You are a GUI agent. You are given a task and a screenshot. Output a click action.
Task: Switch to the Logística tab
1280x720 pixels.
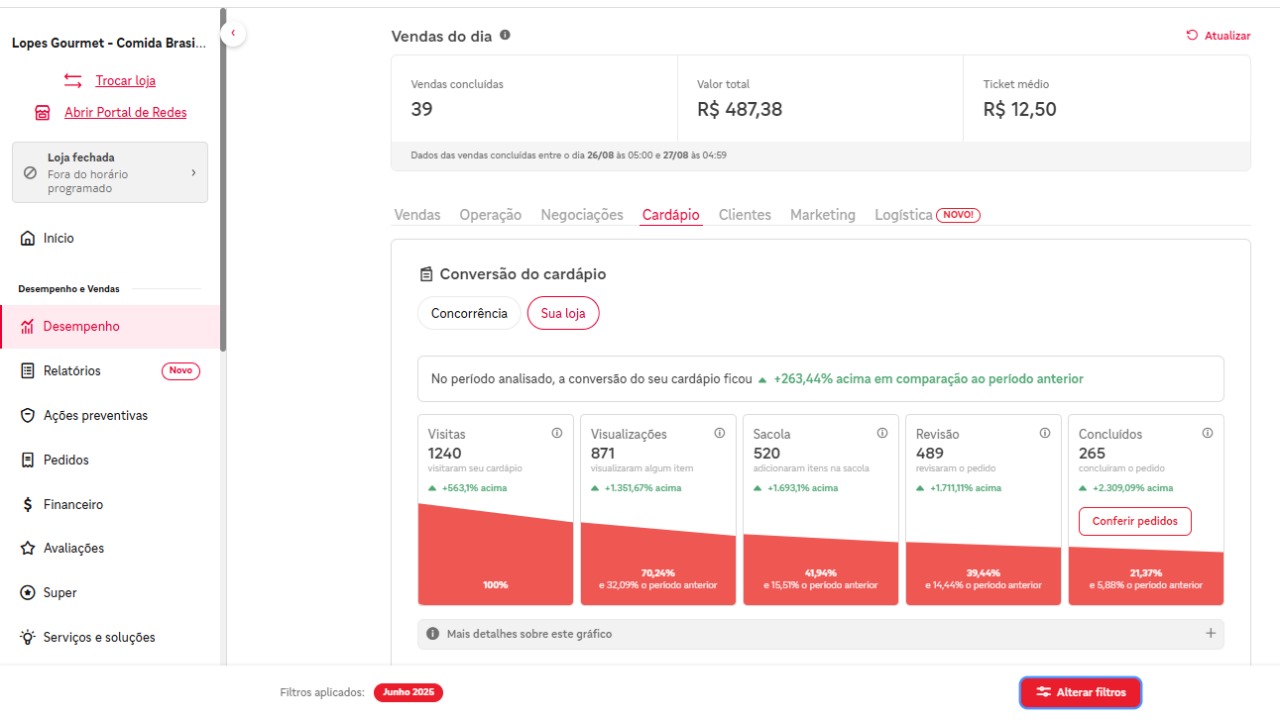click(x=903, y=215)
